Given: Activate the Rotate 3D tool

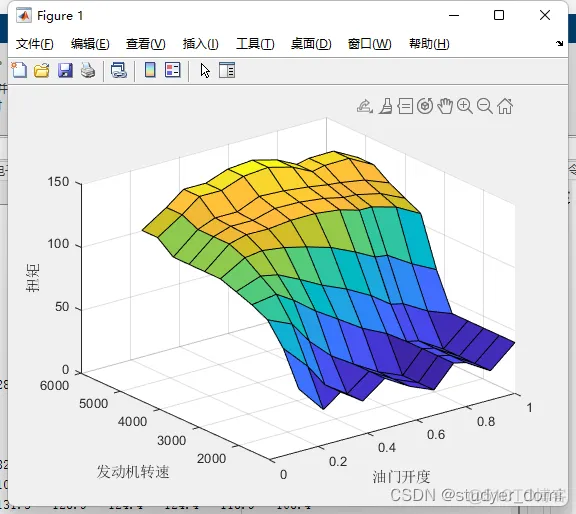Looking at the screenshot, I should pyautogui.click(x=425, y=106).
